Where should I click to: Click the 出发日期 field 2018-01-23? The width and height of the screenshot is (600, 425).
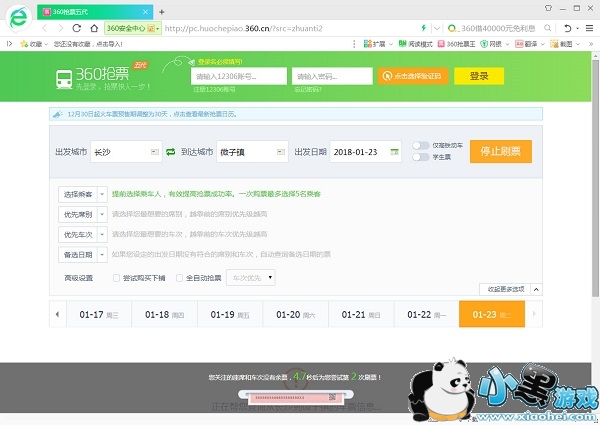pos(365,152)
